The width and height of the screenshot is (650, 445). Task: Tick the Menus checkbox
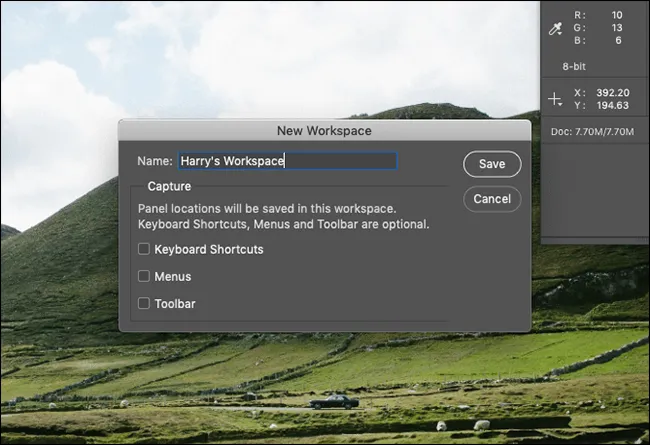coord(145,276)
